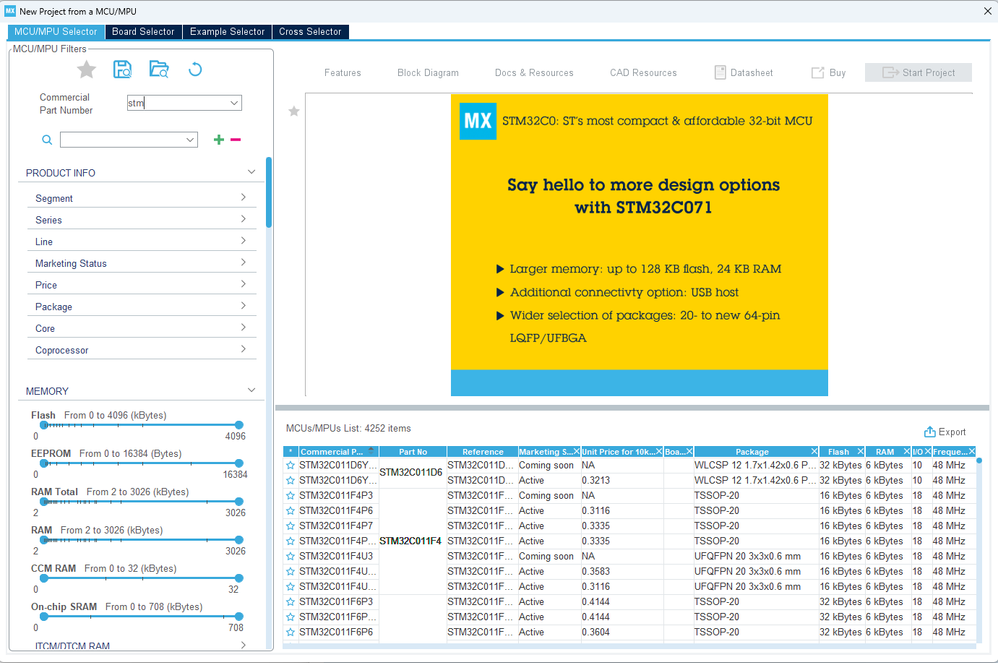The width and height of the screenshot is (998, 663).
Task: Click the Datasheet button
Action: tap(744, 73)
